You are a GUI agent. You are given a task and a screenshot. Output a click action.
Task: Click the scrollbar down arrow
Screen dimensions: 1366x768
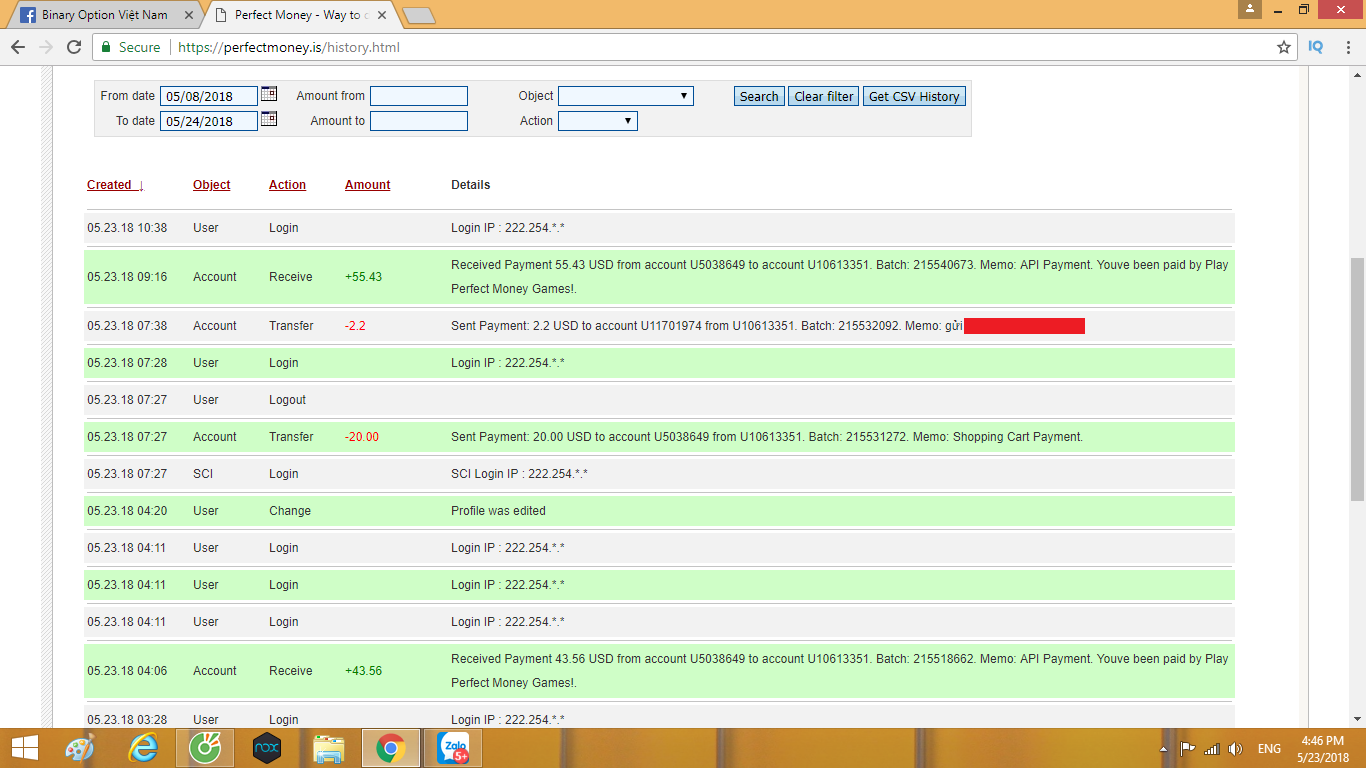[x=1357, y=719]
